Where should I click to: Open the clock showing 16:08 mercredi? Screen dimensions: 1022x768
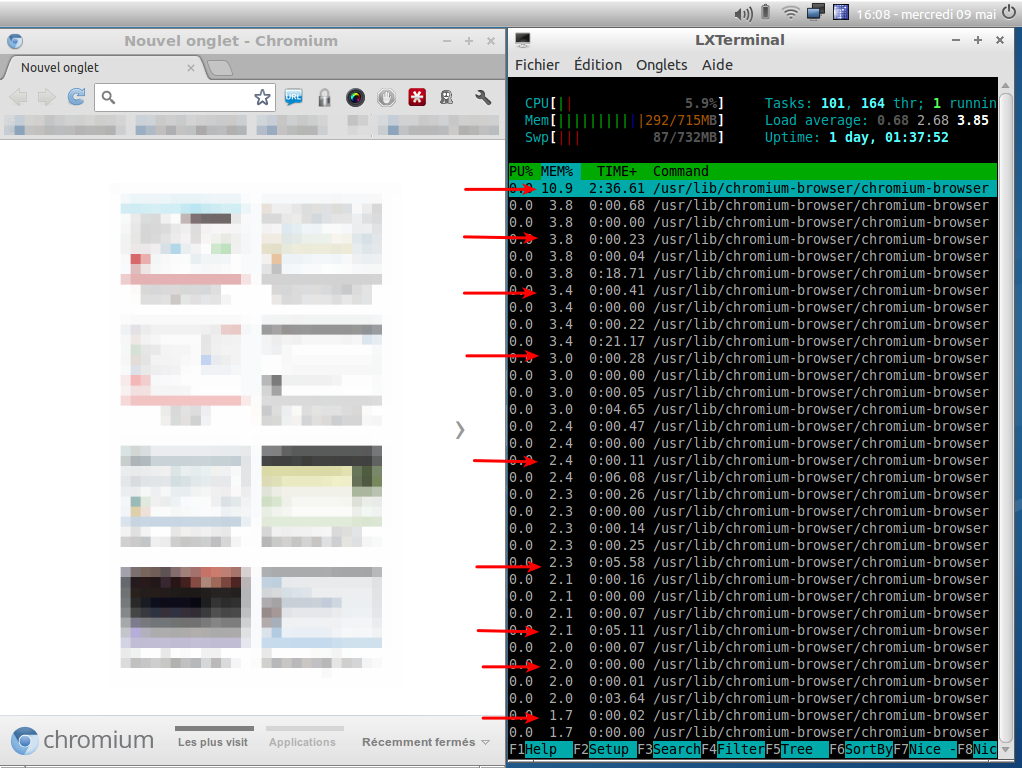pyautogui.click(x=926, y=14)
